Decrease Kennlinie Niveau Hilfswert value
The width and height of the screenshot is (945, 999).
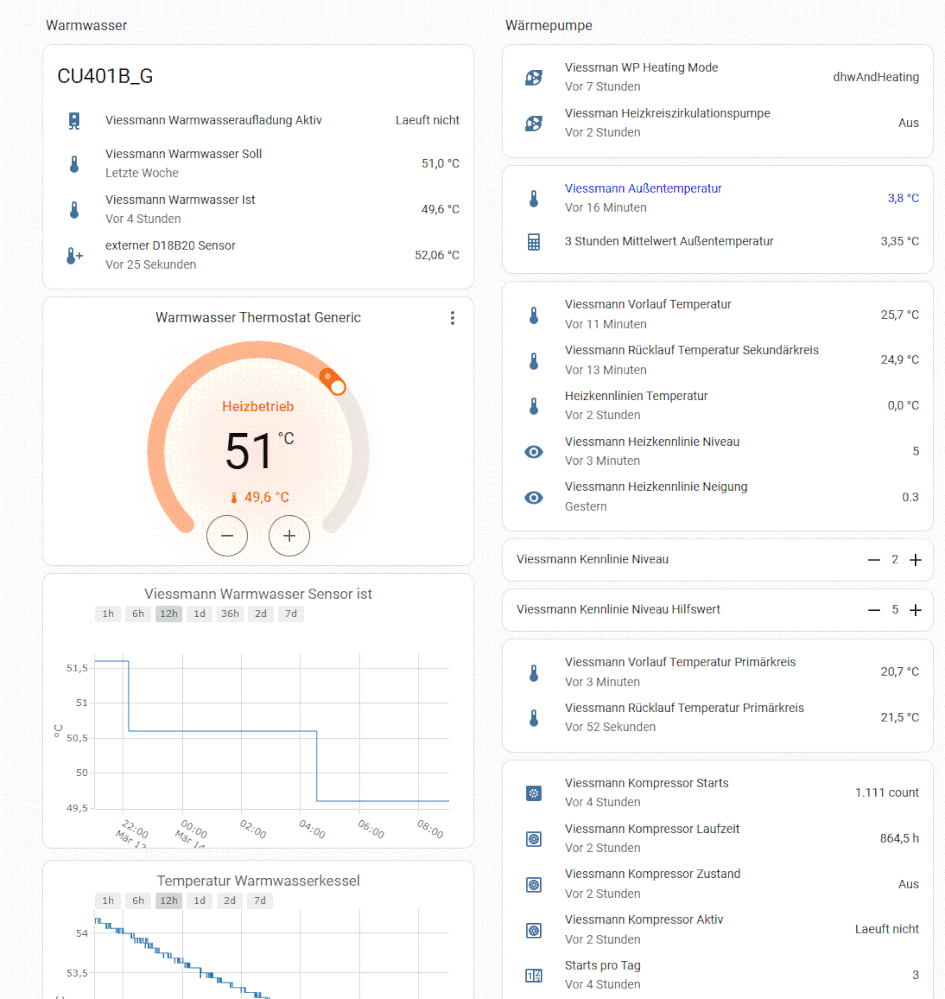[874, 610]
